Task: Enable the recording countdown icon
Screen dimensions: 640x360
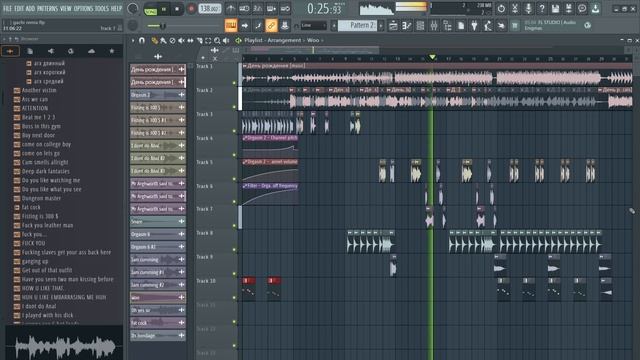Action: (258, 9)
